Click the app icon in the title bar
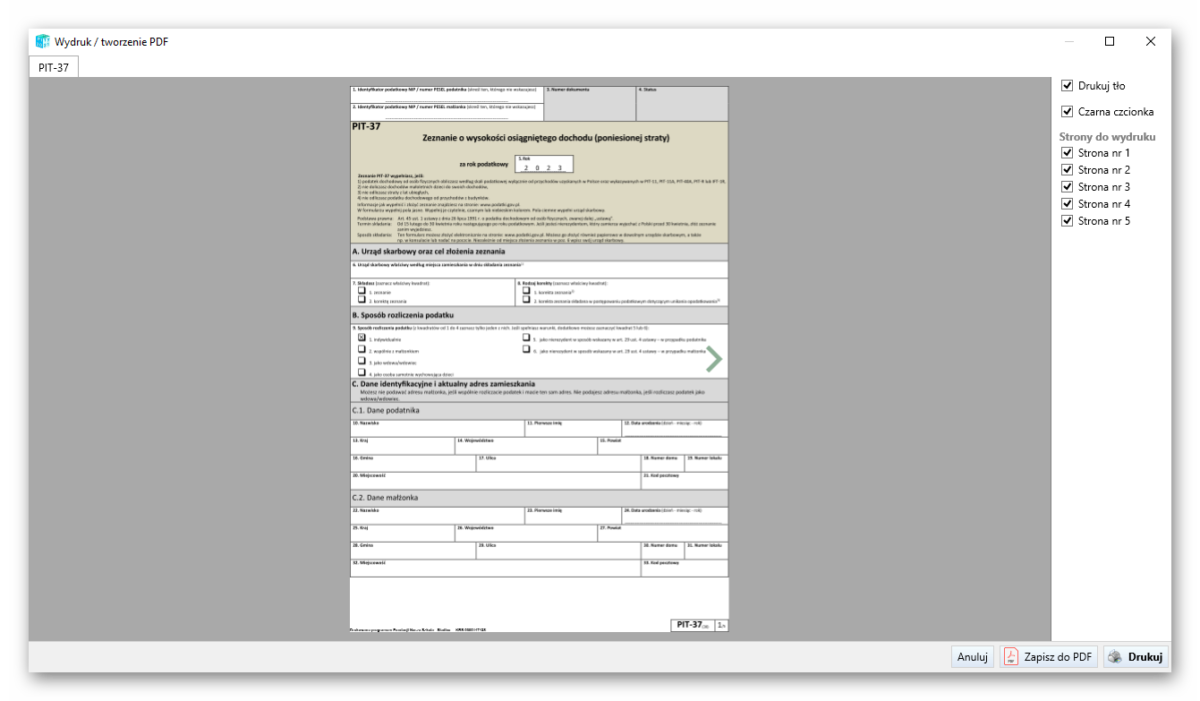Viewport: 1200px width, 701px height. click(42, 41)
